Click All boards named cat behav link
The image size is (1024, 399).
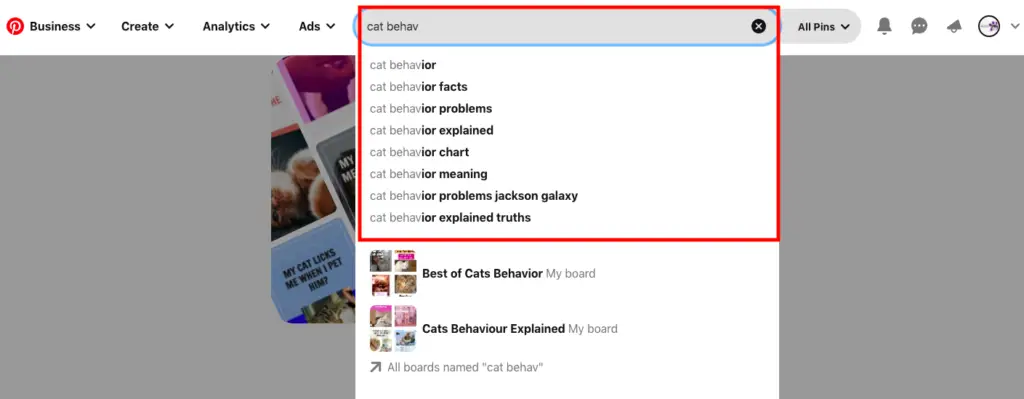pyautogui.click(x=456, y=367)
